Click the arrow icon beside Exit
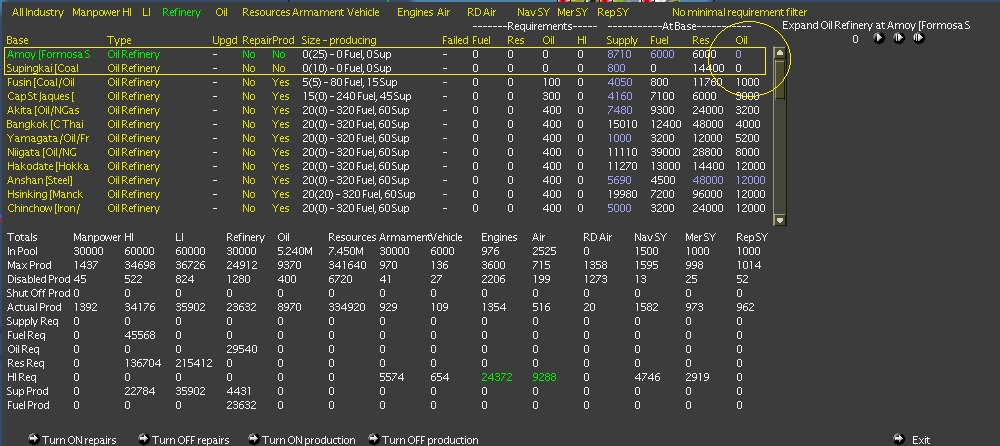Image resolution: width=1000 pixels, height=446 pixels. coord(899,439)
